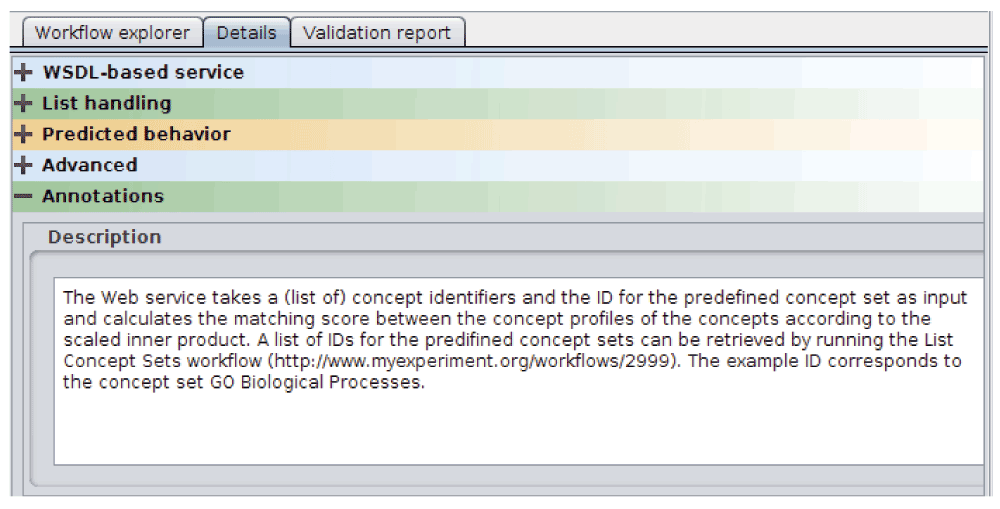This screenshot has width=1000, height=509.
Task: Expand Predicted behavior using its plus icon
Action: (x=23, y=135)
